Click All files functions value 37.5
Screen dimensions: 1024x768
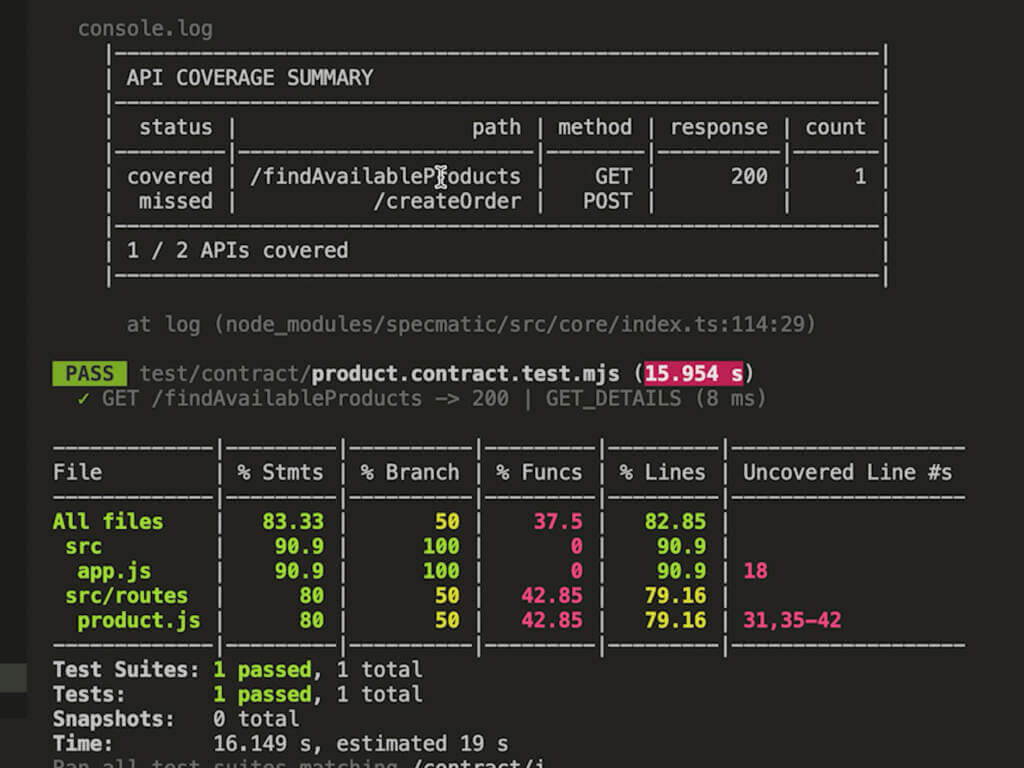[x=558, y=522]
